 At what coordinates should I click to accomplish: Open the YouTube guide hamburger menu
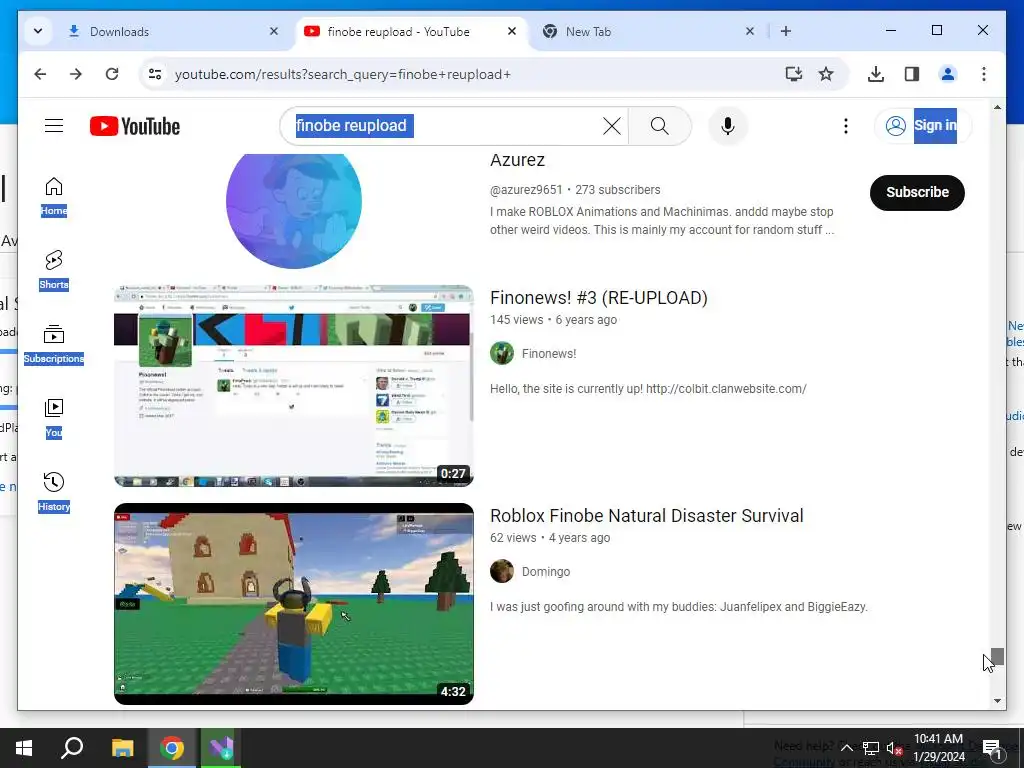pyautogui.click(x=54, y=125)
